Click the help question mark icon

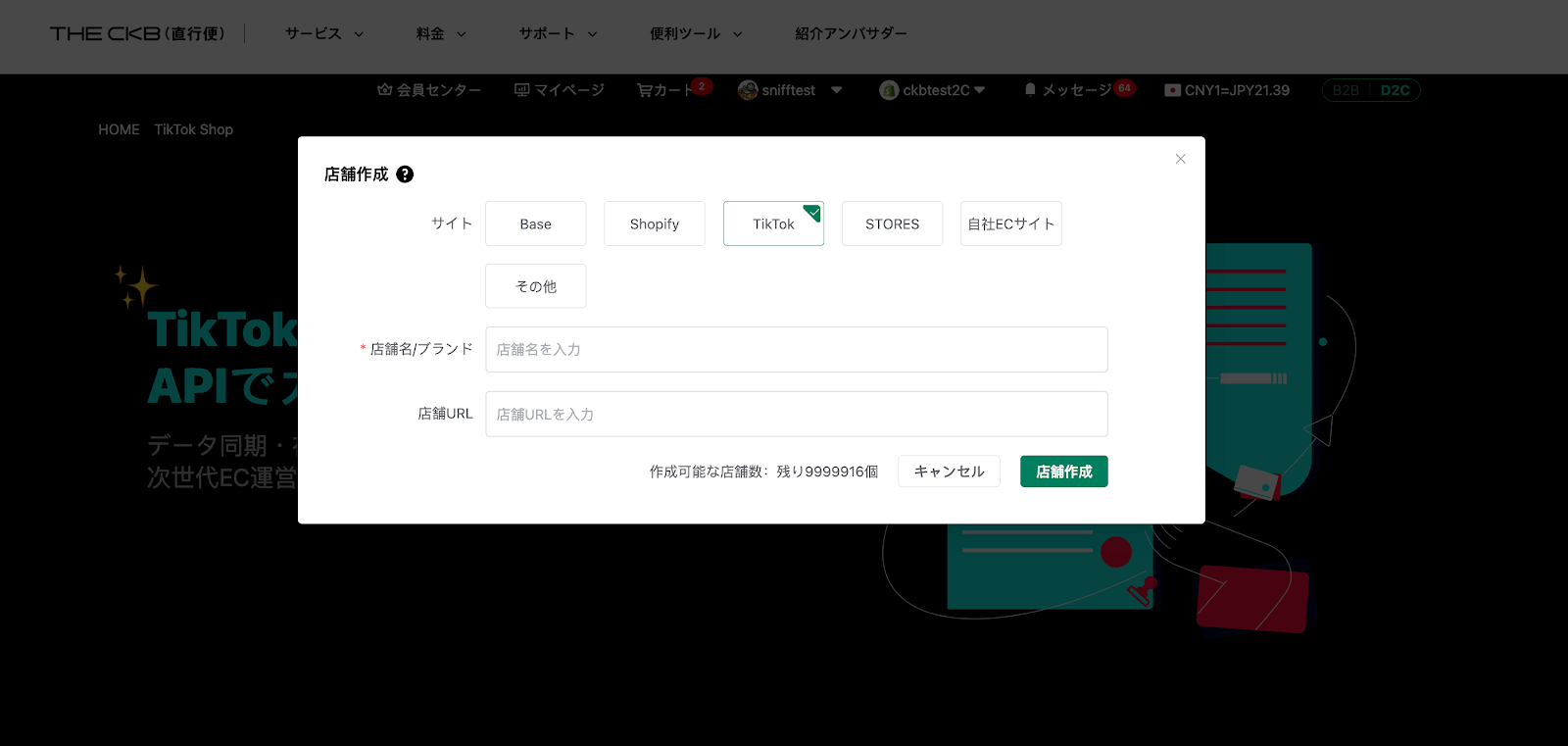(405, 174)
